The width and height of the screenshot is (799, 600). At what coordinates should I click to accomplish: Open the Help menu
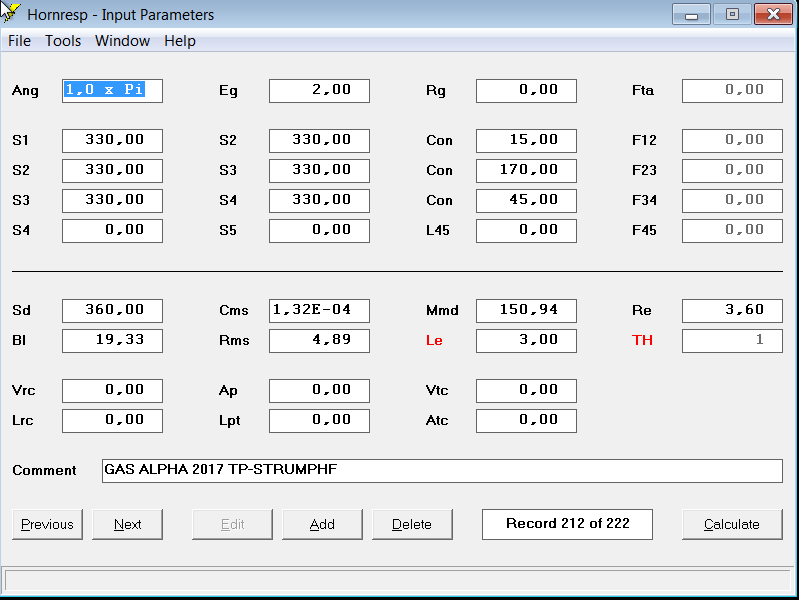click(x=180, y=41)
